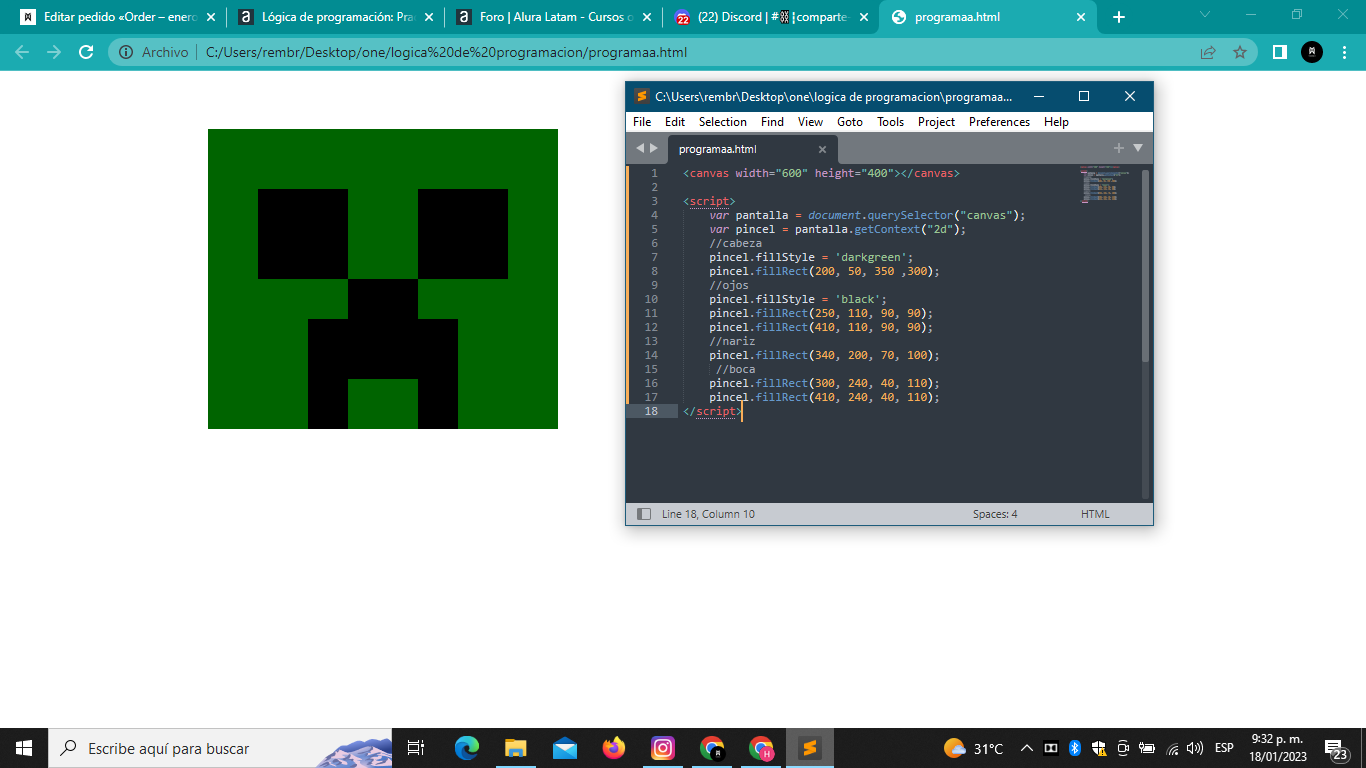Open Sublime Text Find menu

[772, 122]
